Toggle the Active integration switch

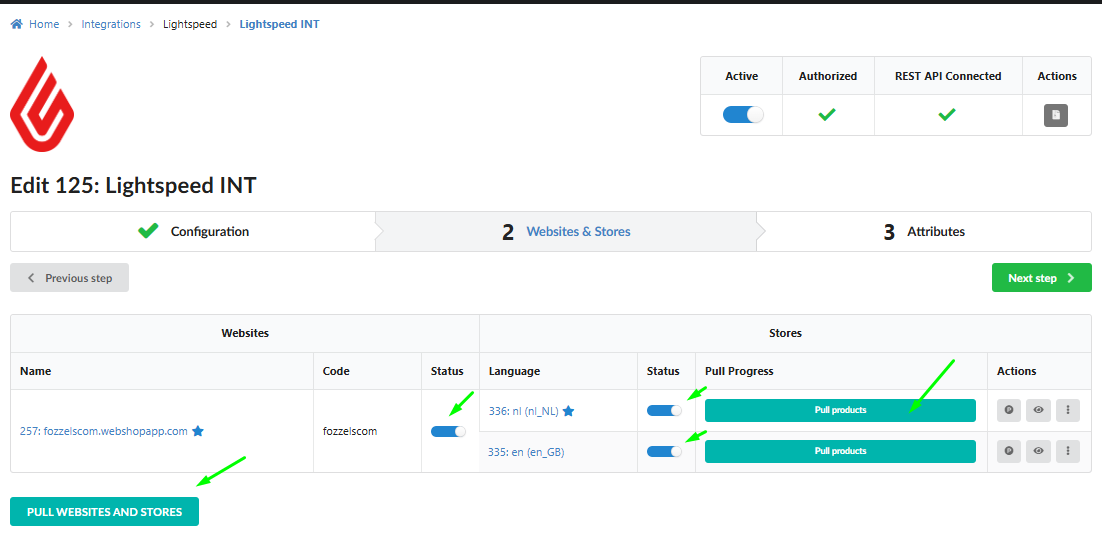click(743, 115)
